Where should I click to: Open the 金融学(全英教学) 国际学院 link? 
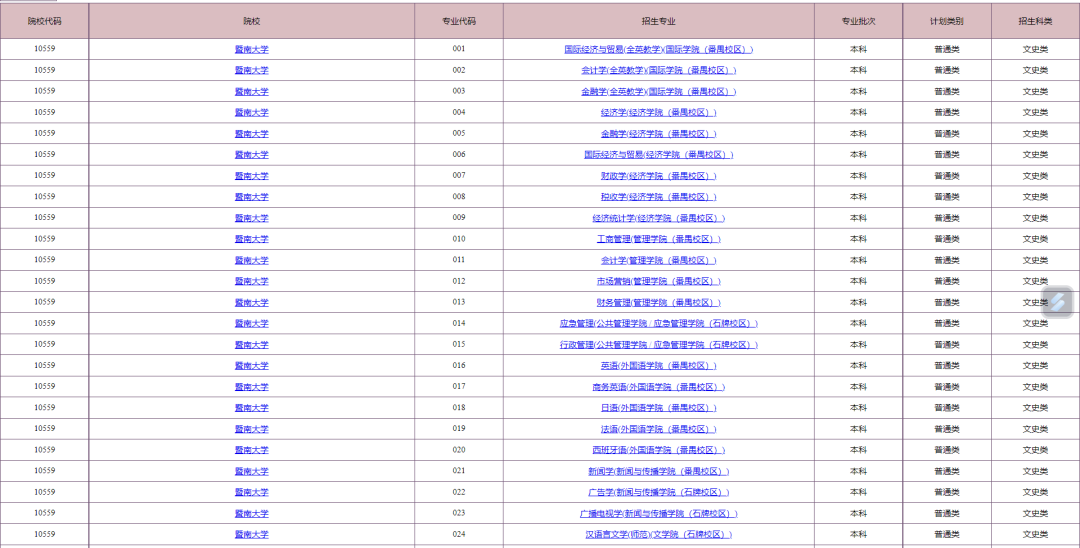click(658, 92)
